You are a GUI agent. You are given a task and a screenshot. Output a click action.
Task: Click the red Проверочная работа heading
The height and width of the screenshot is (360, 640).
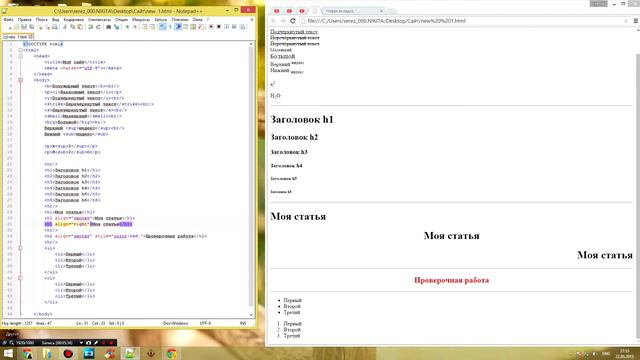(451, 280)
